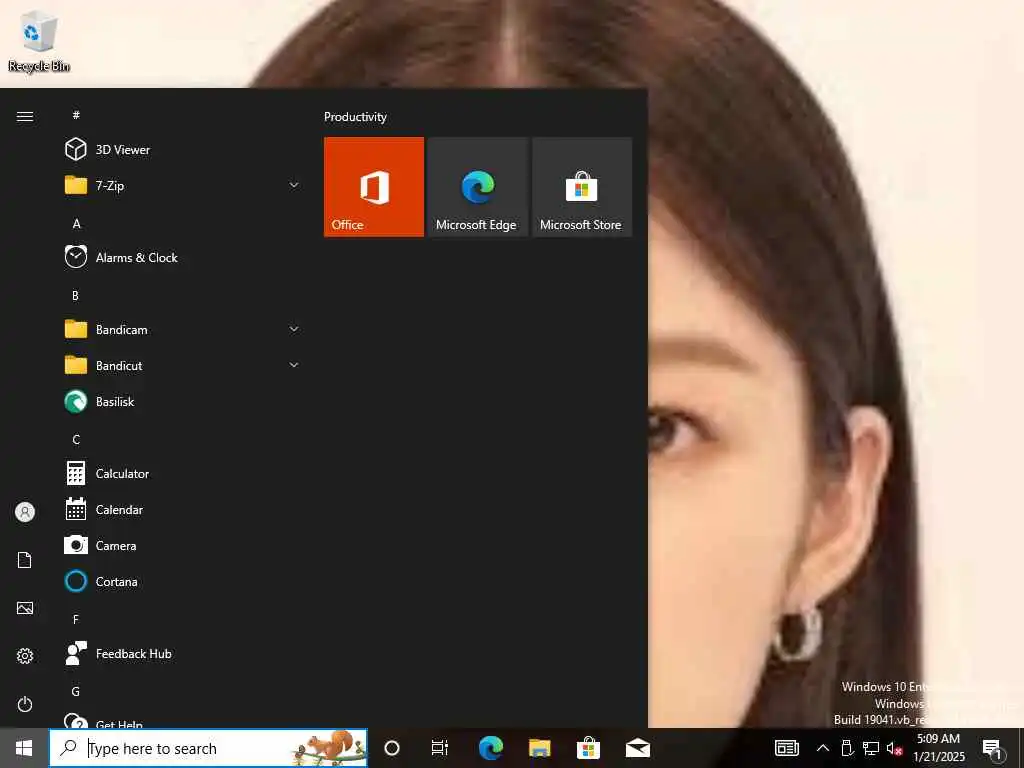
Task: Click the A letter header in app list
Action: pos(76,223)
